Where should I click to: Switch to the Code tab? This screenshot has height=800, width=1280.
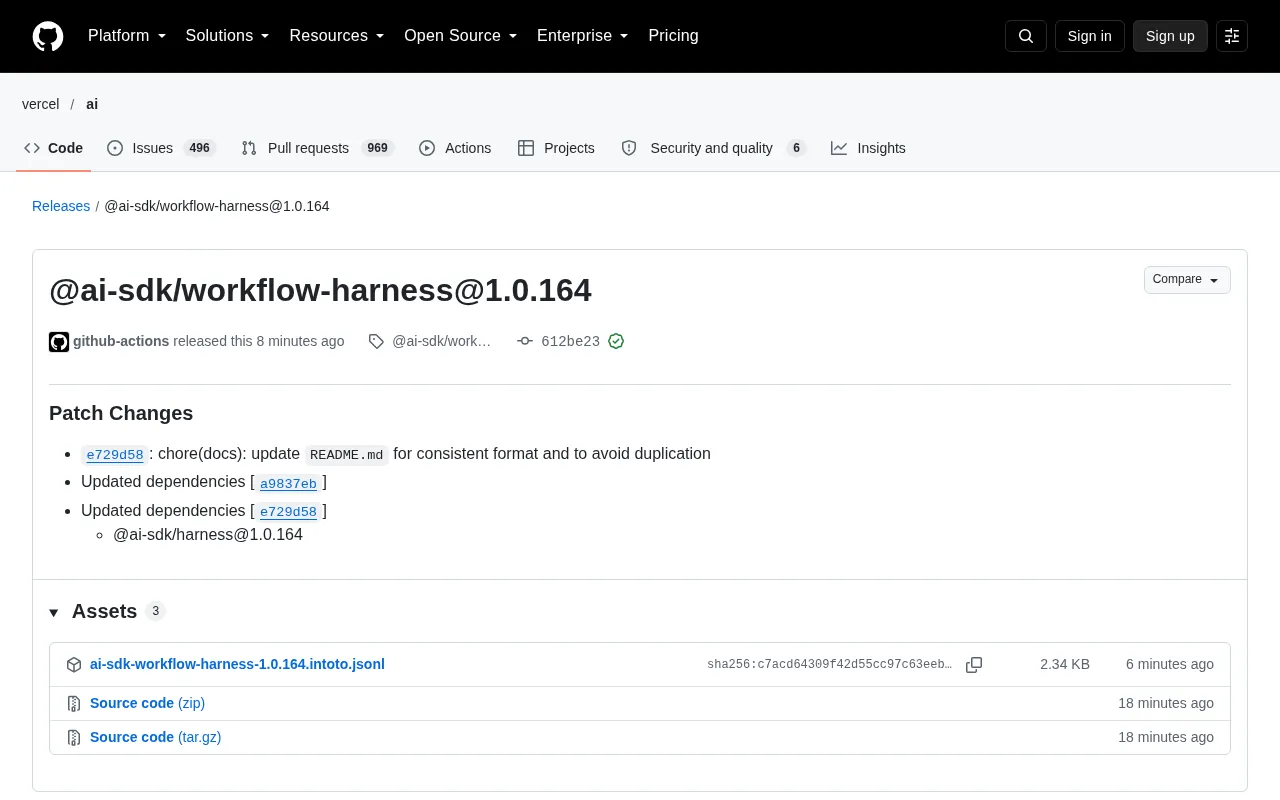click(x=54, y=148)
